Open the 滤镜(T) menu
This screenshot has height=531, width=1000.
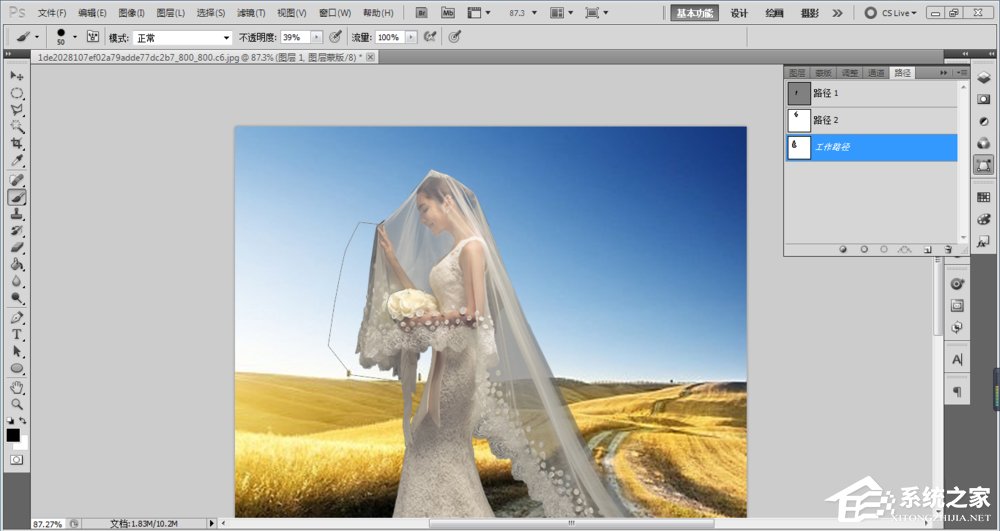pos(250,13)
